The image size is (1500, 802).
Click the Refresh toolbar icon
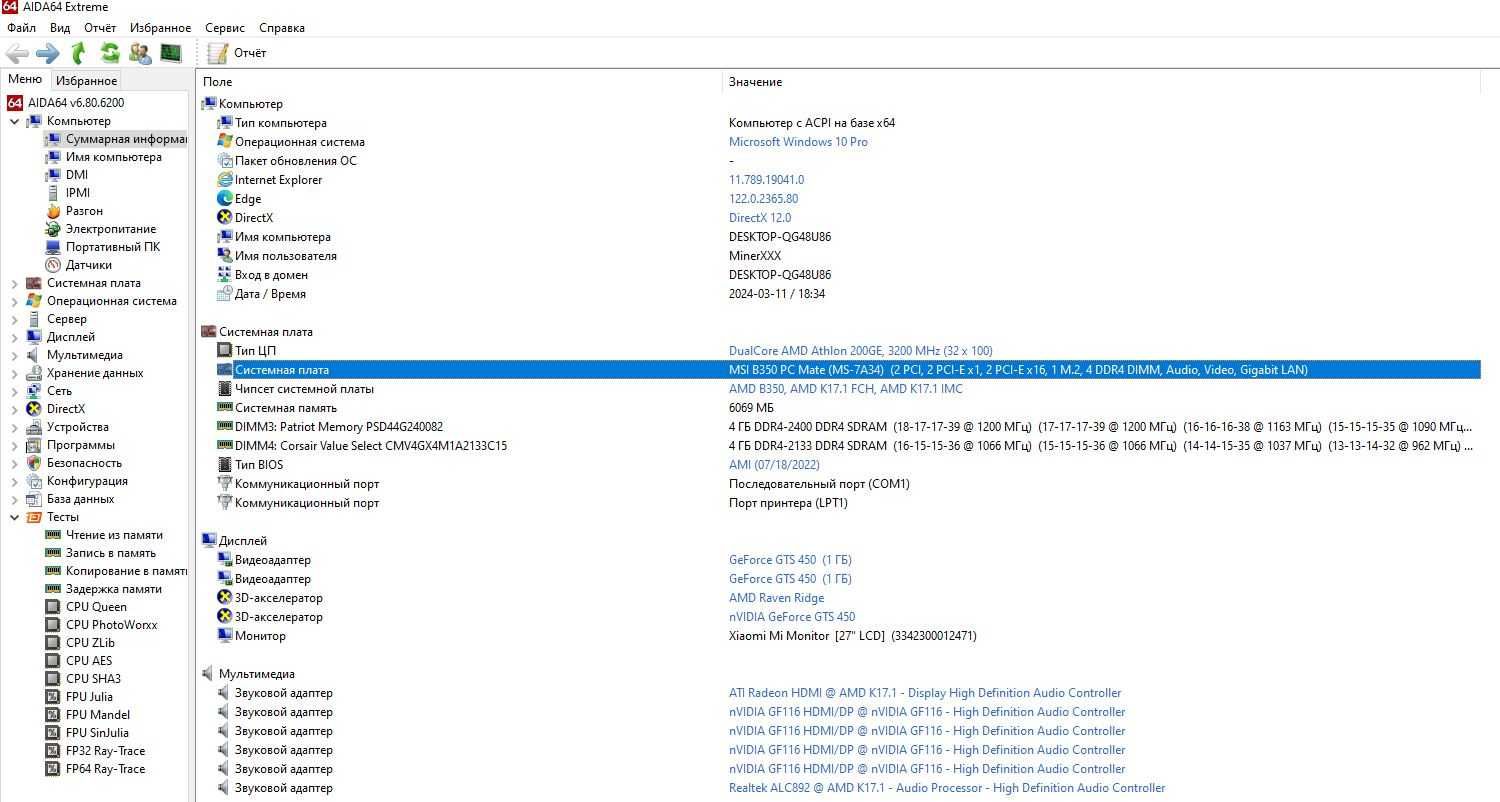(x=110, y=53)
